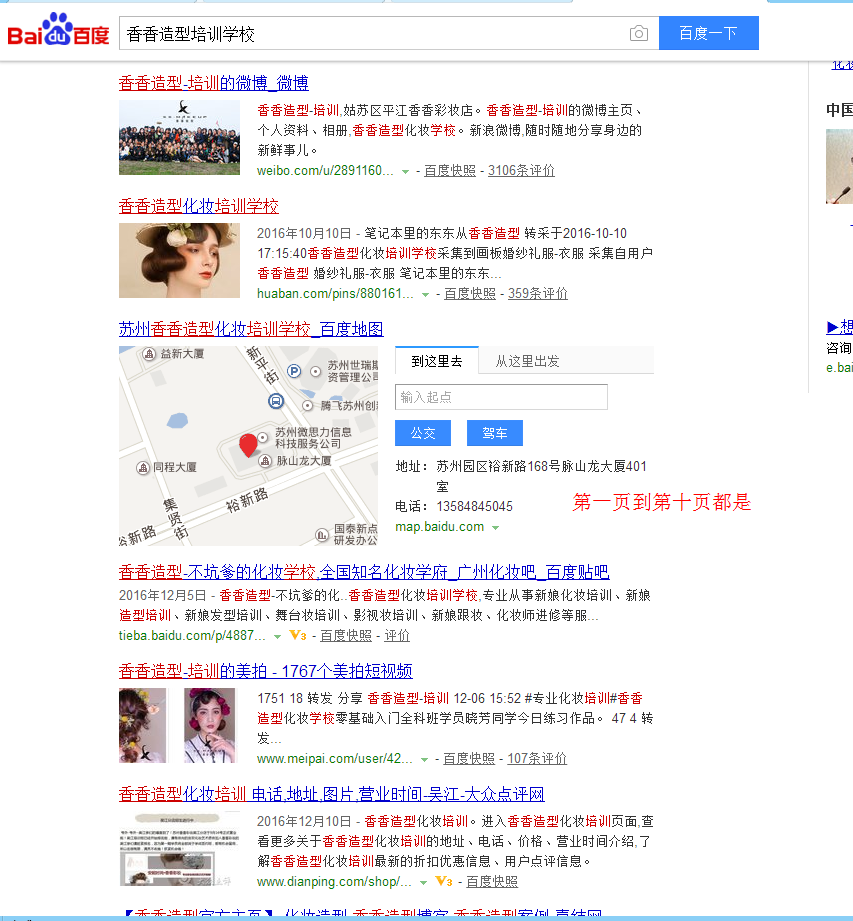Open 百度快照 for dianping result

(x=491, y=882)
